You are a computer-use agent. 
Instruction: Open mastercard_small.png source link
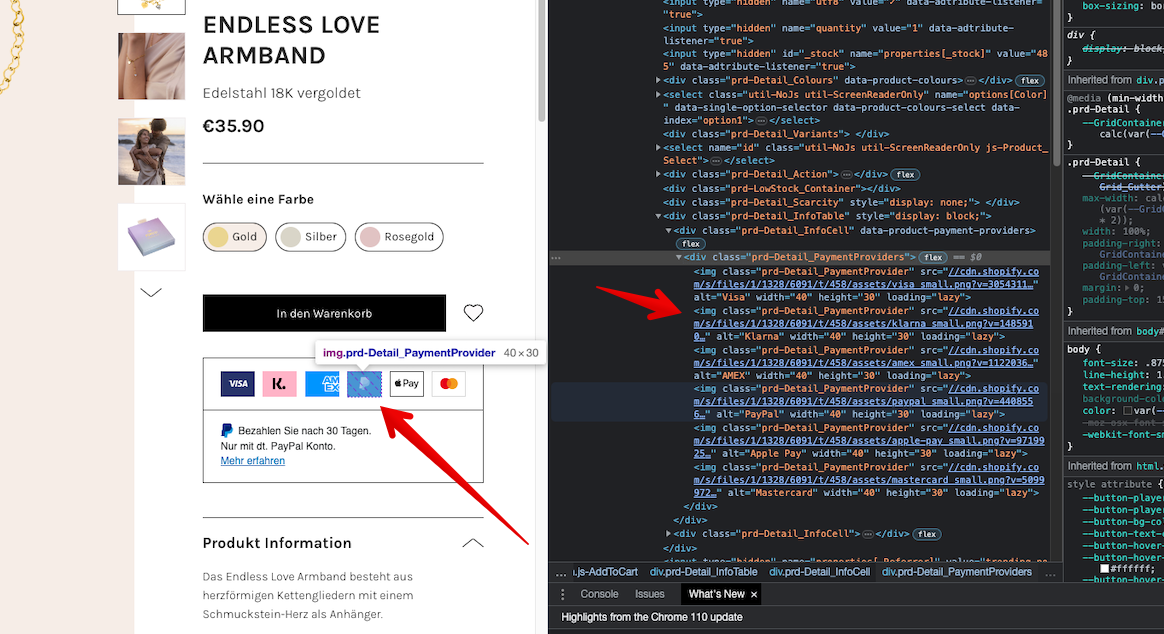click(869, 480)
